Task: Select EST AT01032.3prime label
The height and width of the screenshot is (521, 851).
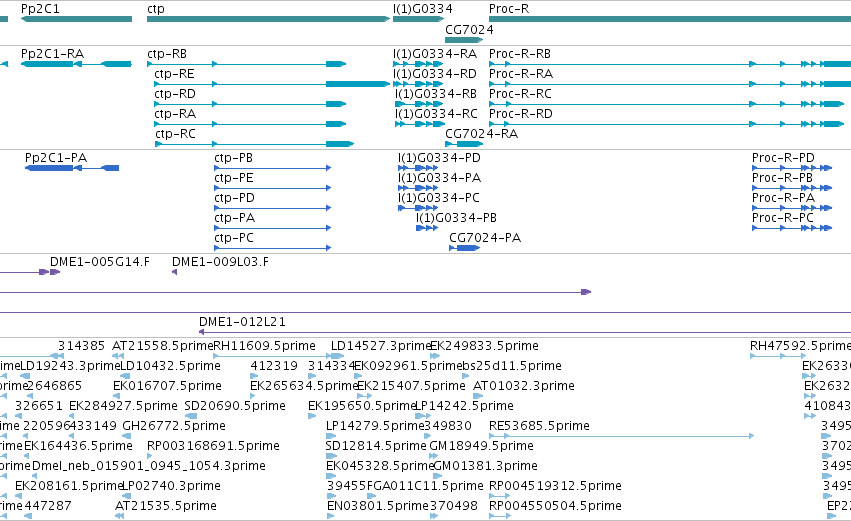Action: 524,386
